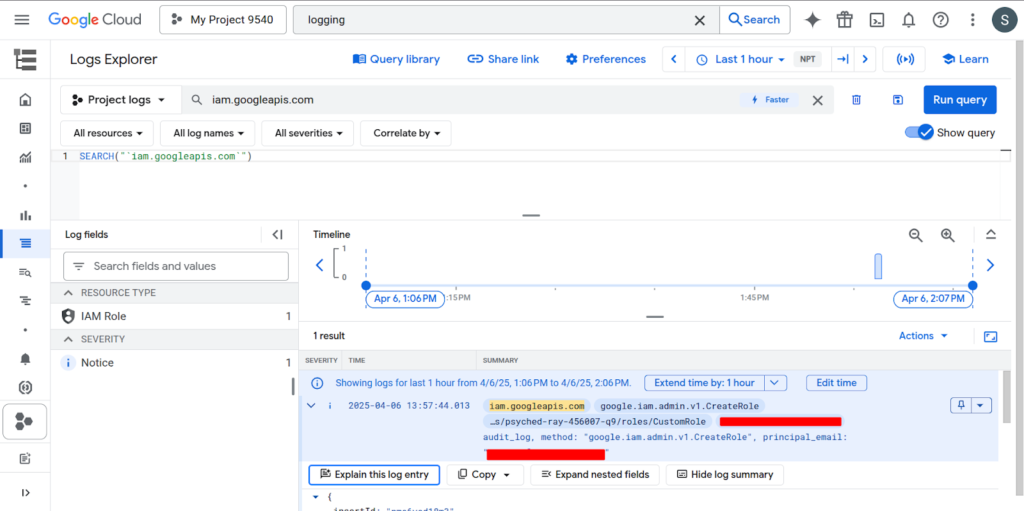Save the query with the floppy icon
The image size is (1024, 511).
[x=898, y=100]
